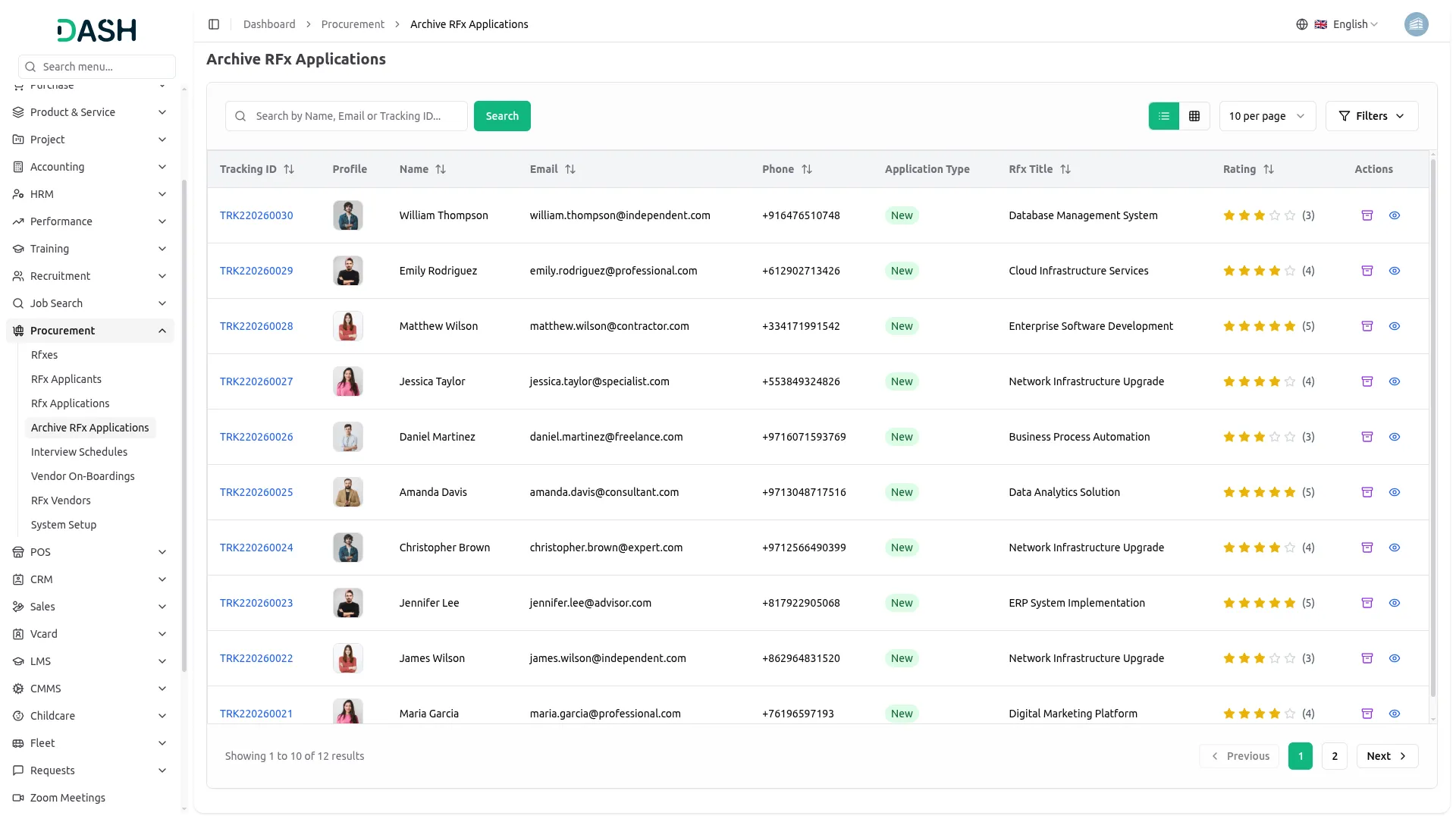The image size is (1456, 819).
Task: View Emily Rodriguez application with eye icon
Action: point(1394,271)
